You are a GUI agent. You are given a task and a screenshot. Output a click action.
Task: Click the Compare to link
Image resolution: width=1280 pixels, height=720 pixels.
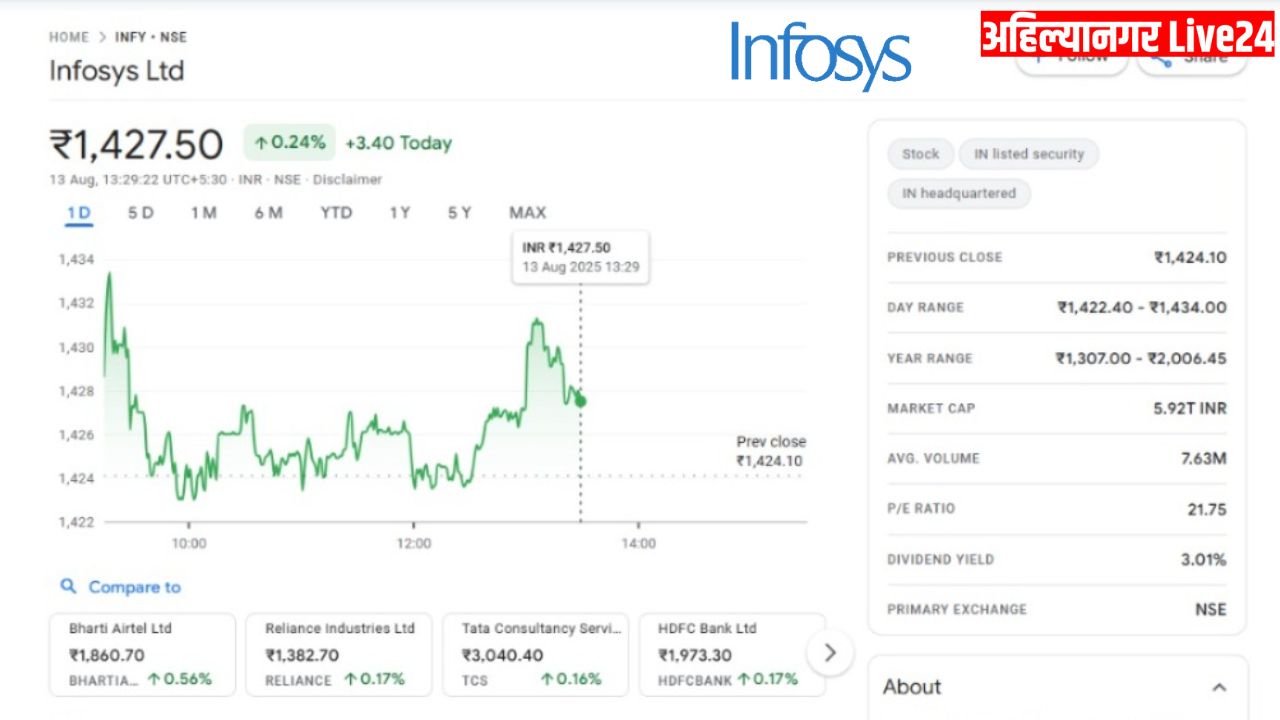tap(135, 587)
